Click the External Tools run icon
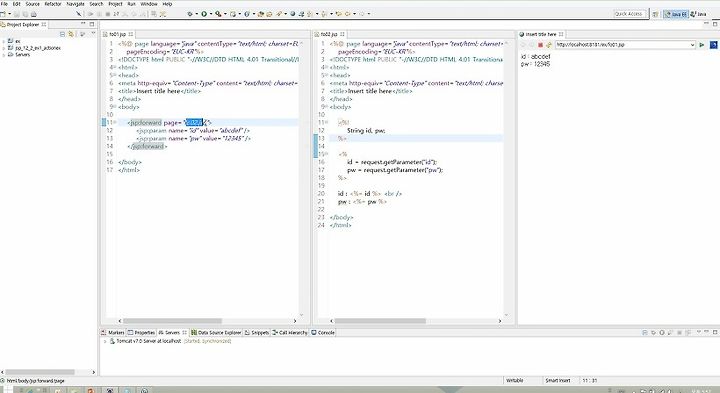The width and height of the screenshot is (720, 393). [218, 14]
